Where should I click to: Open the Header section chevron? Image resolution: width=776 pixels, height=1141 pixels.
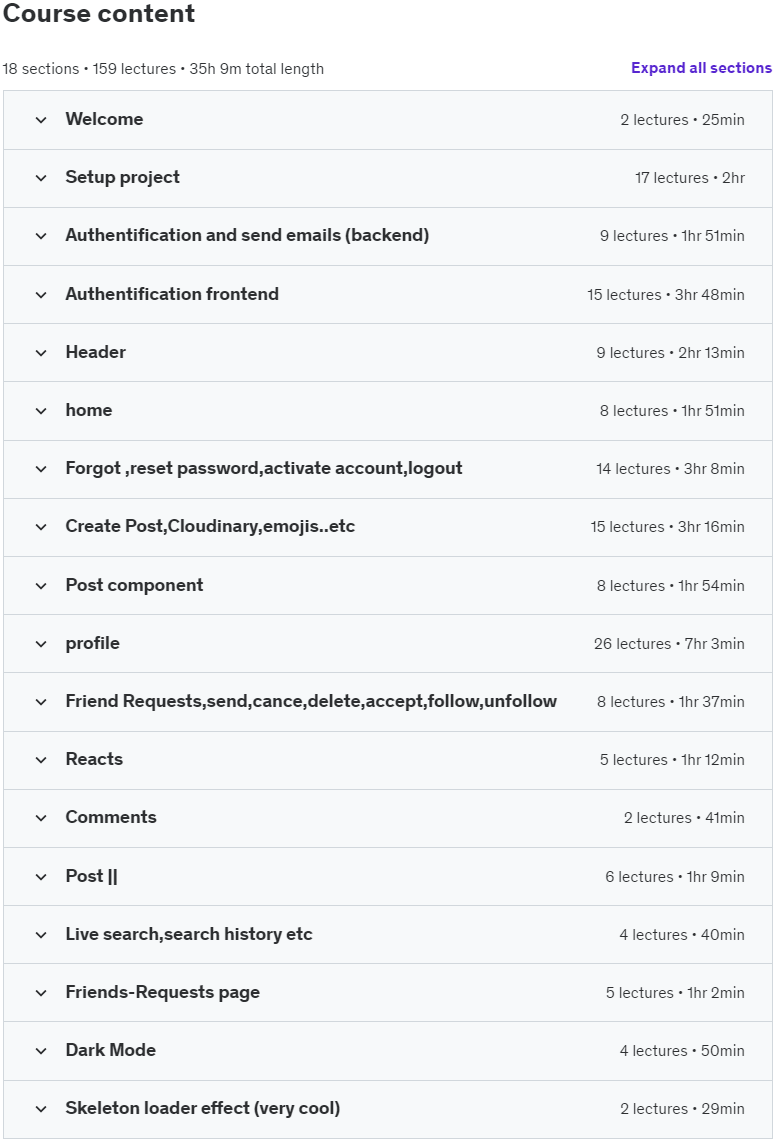pos(41,353)
